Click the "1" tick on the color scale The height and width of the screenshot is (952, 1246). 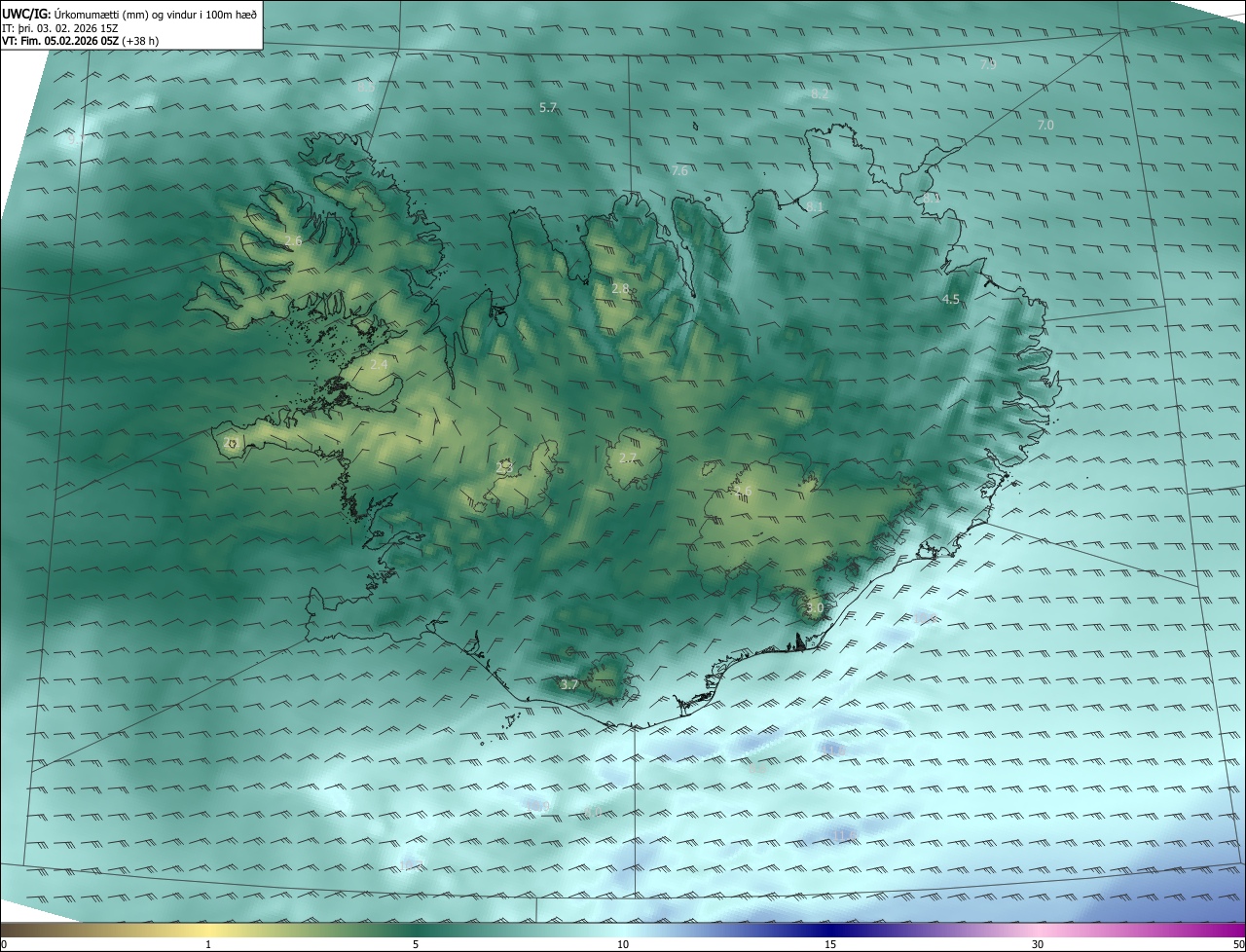208,944
